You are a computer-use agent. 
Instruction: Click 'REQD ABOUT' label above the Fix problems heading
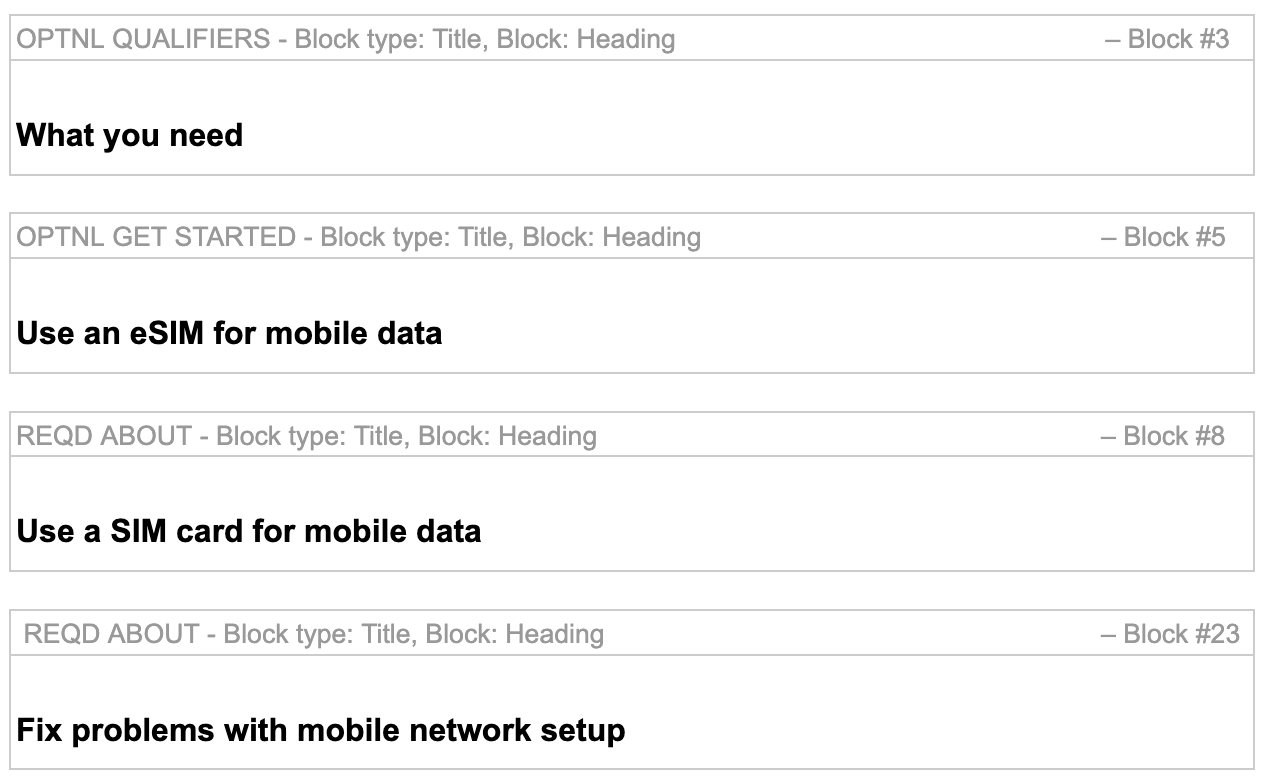(111, 634)
